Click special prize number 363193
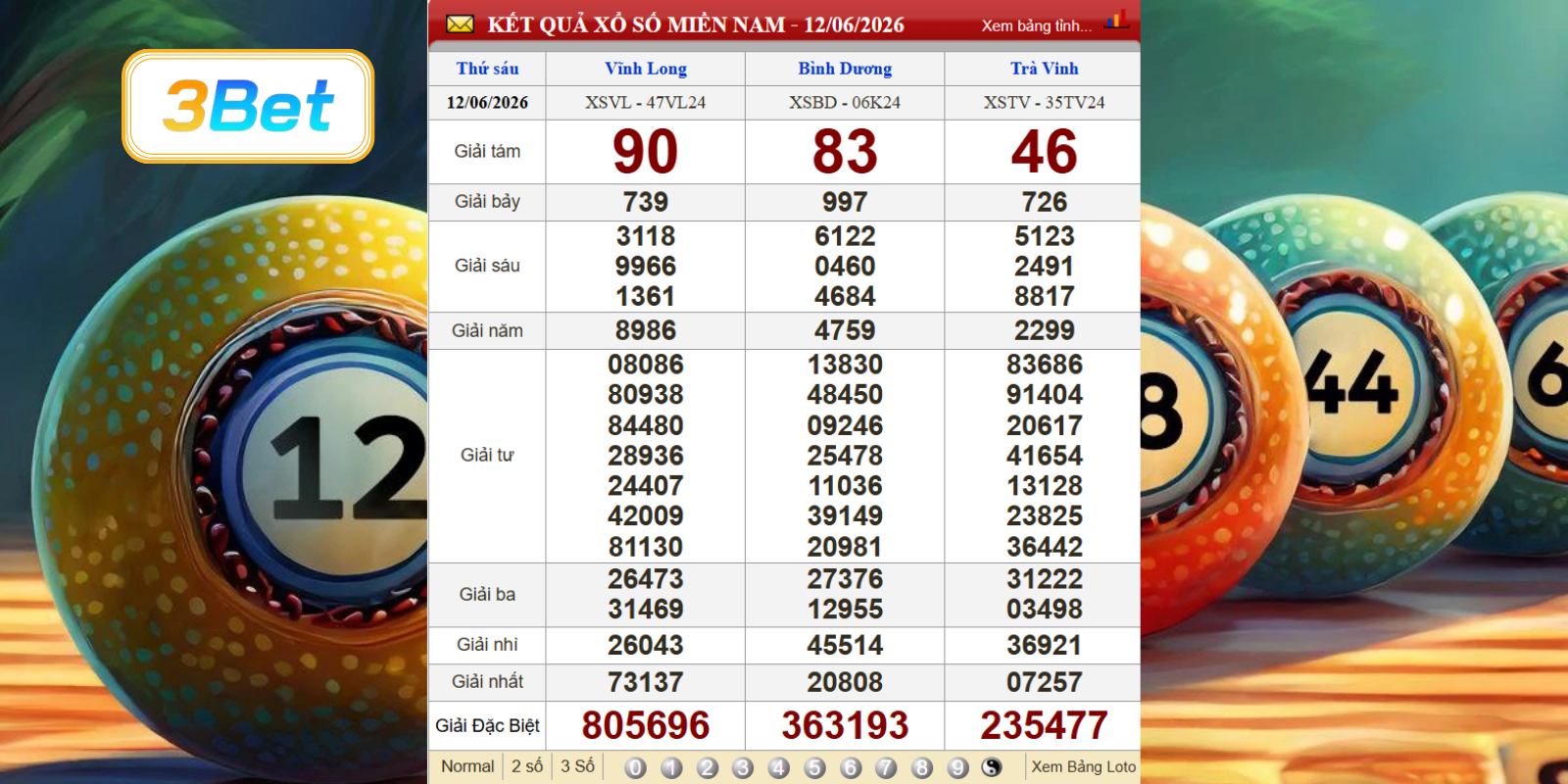This screenshot has height=784, width=1568. click(845, 726)
